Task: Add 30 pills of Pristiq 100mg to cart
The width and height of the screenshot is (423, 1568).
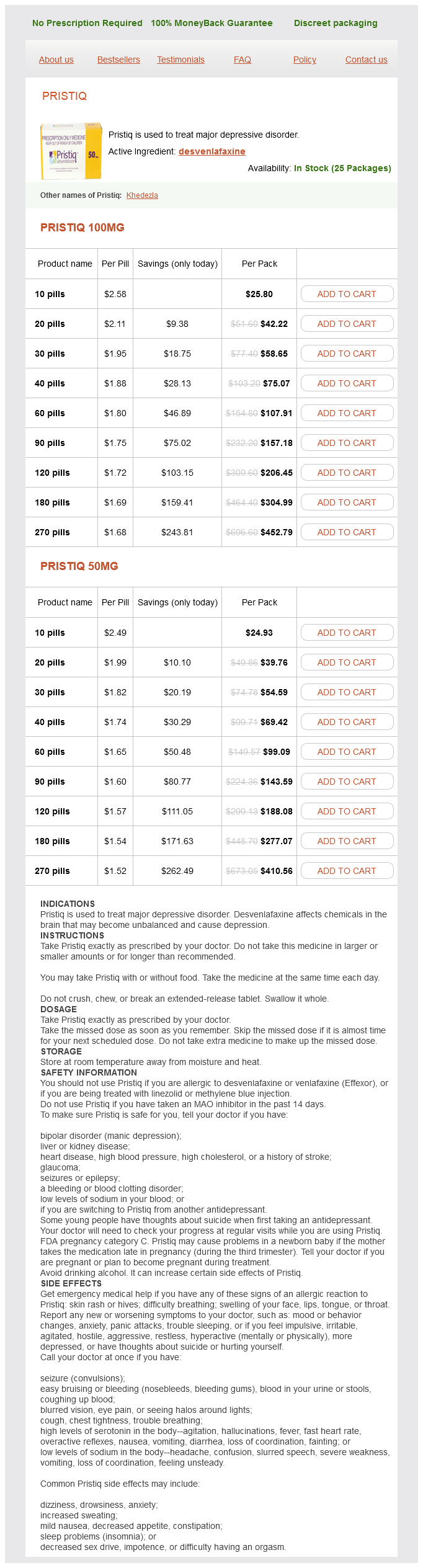Action: coord(347,354)
